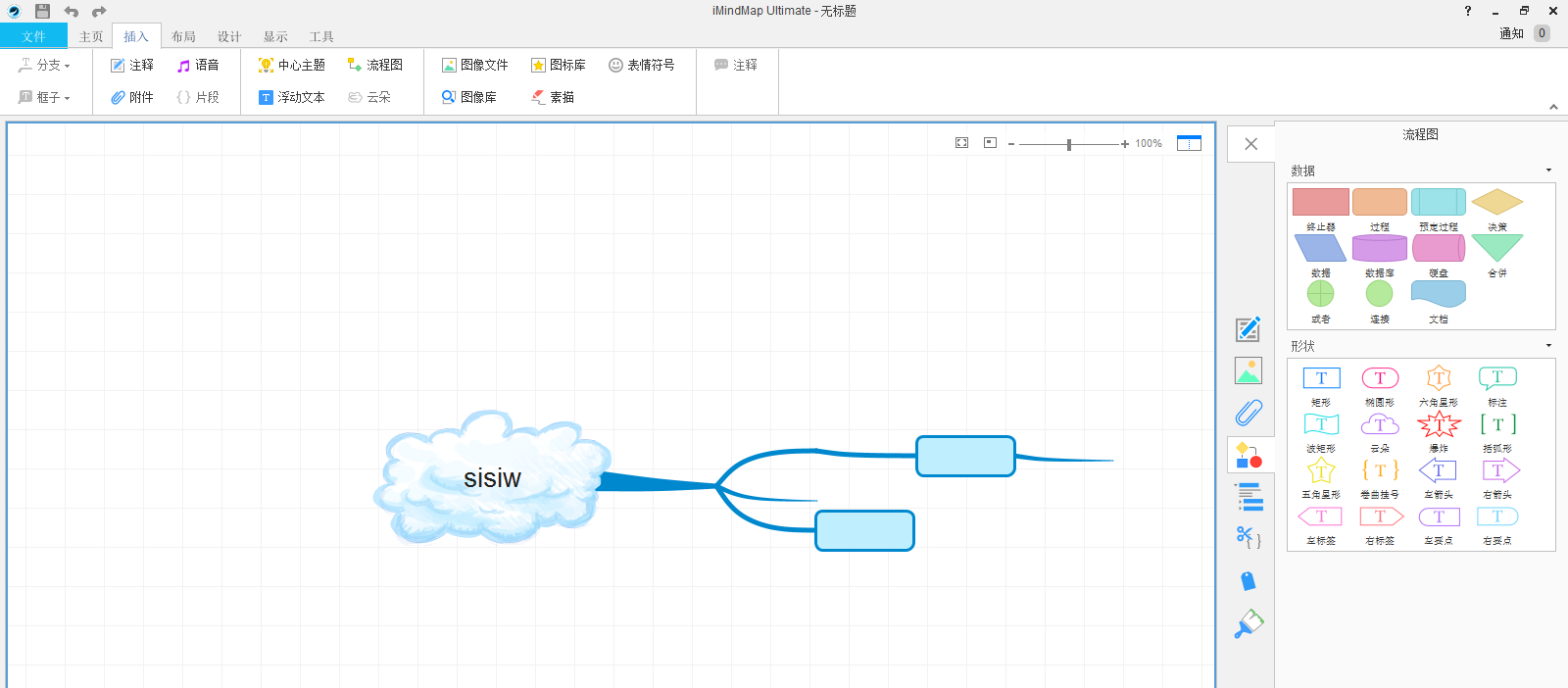
Task: Open the image sidebar icon
Action: [x=1249, y=370]
